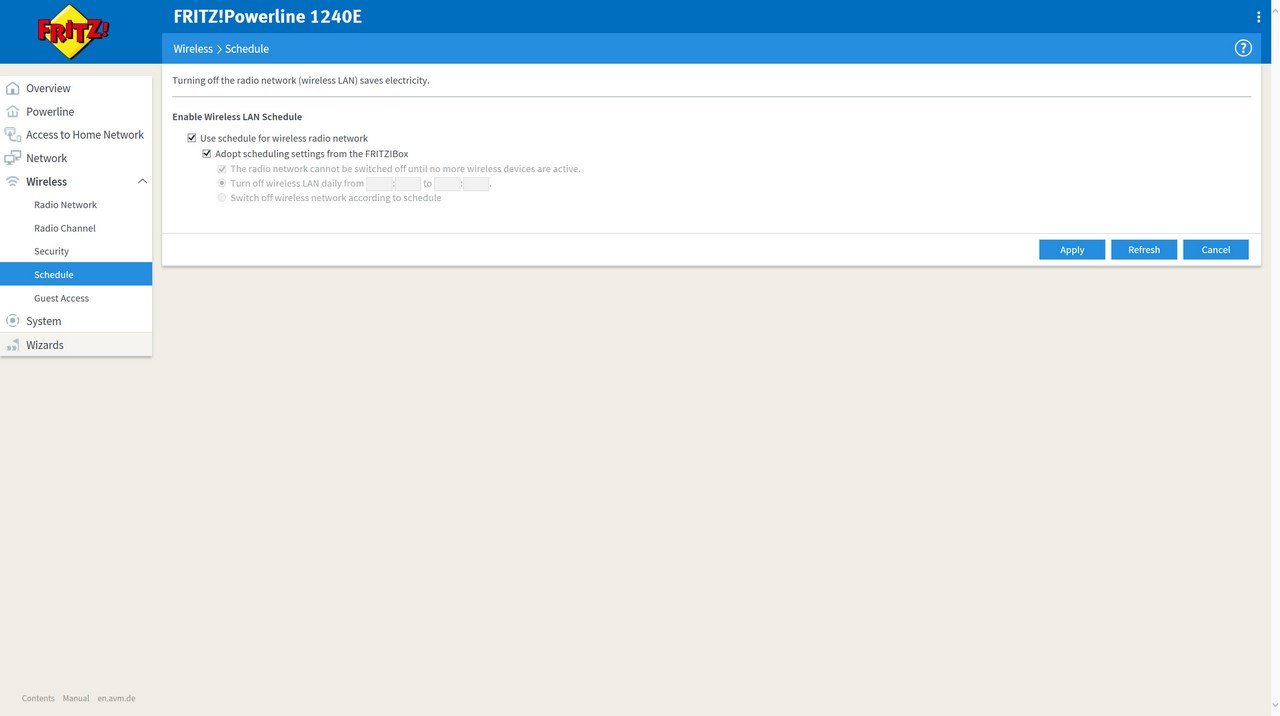Select the Schedule submenu item
Screen dimensions: 1280x716
click(x=76, y=274)
